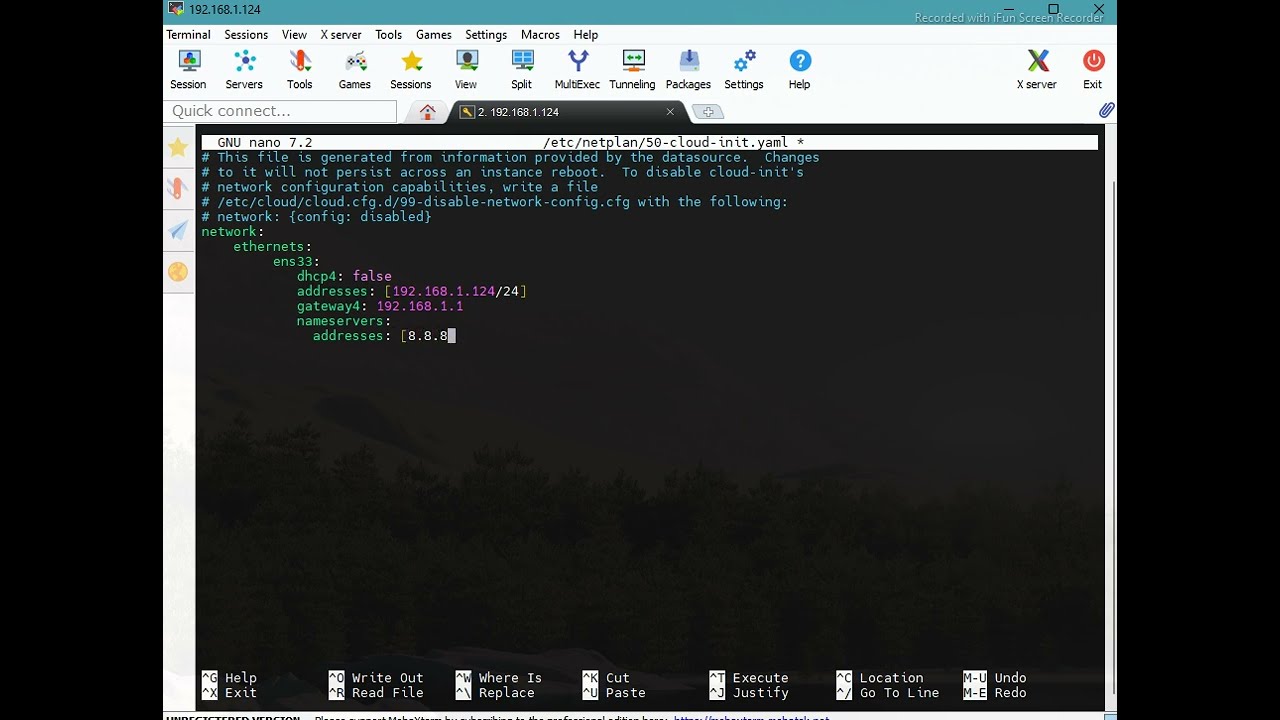Open the Servers tool
The height and width of the screenshot is (720, 1280).
[244, 70]
